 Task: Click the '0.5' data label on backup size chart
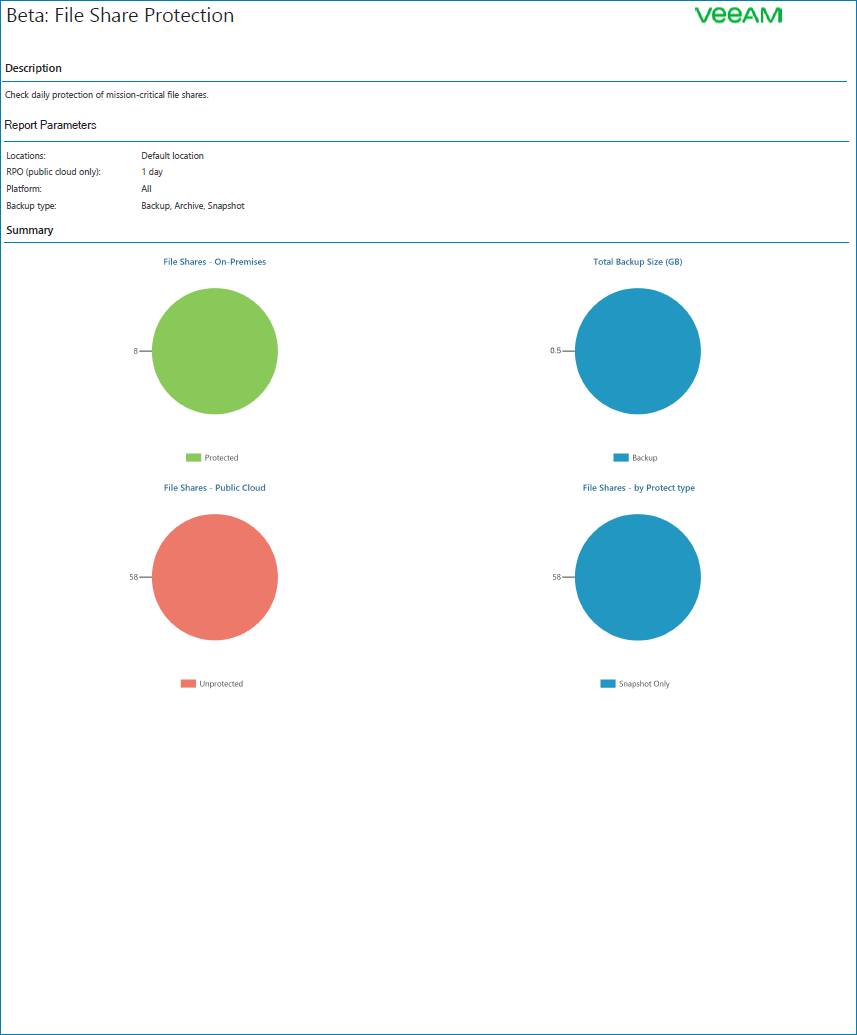pos(555,351)
